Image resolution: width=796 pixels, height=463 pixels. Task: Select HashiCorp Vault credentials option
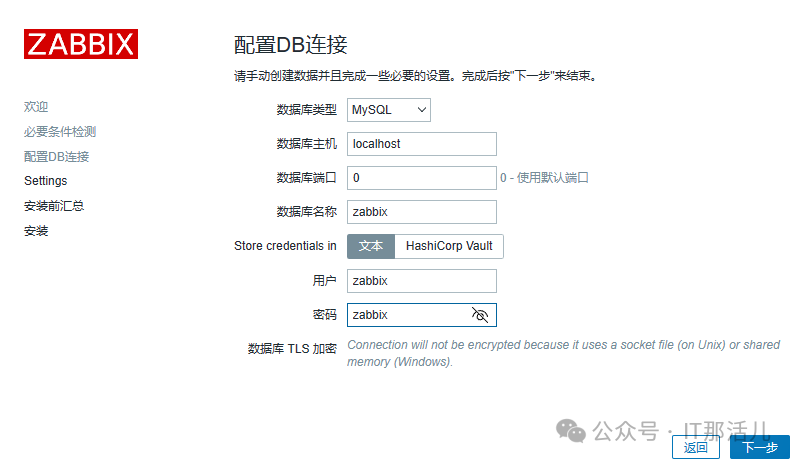tap(449, 246)
